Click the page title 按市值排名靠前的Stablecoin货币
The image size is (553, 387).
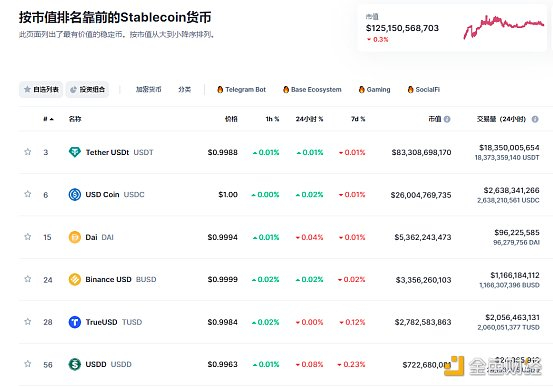pyautogui.click(x=115, y=17)
